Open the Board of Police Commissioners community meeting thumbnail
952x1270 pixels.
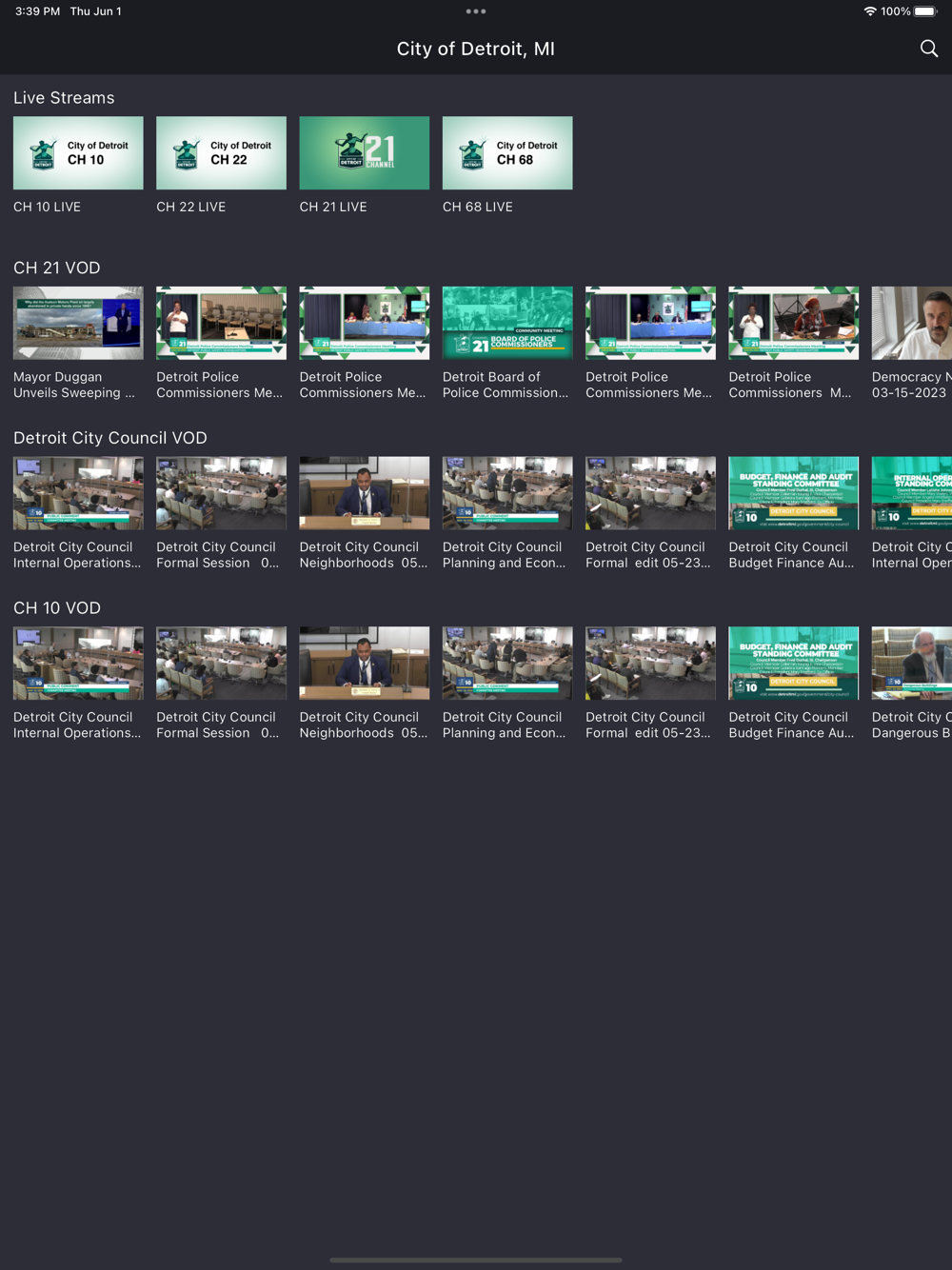(507, 323)
